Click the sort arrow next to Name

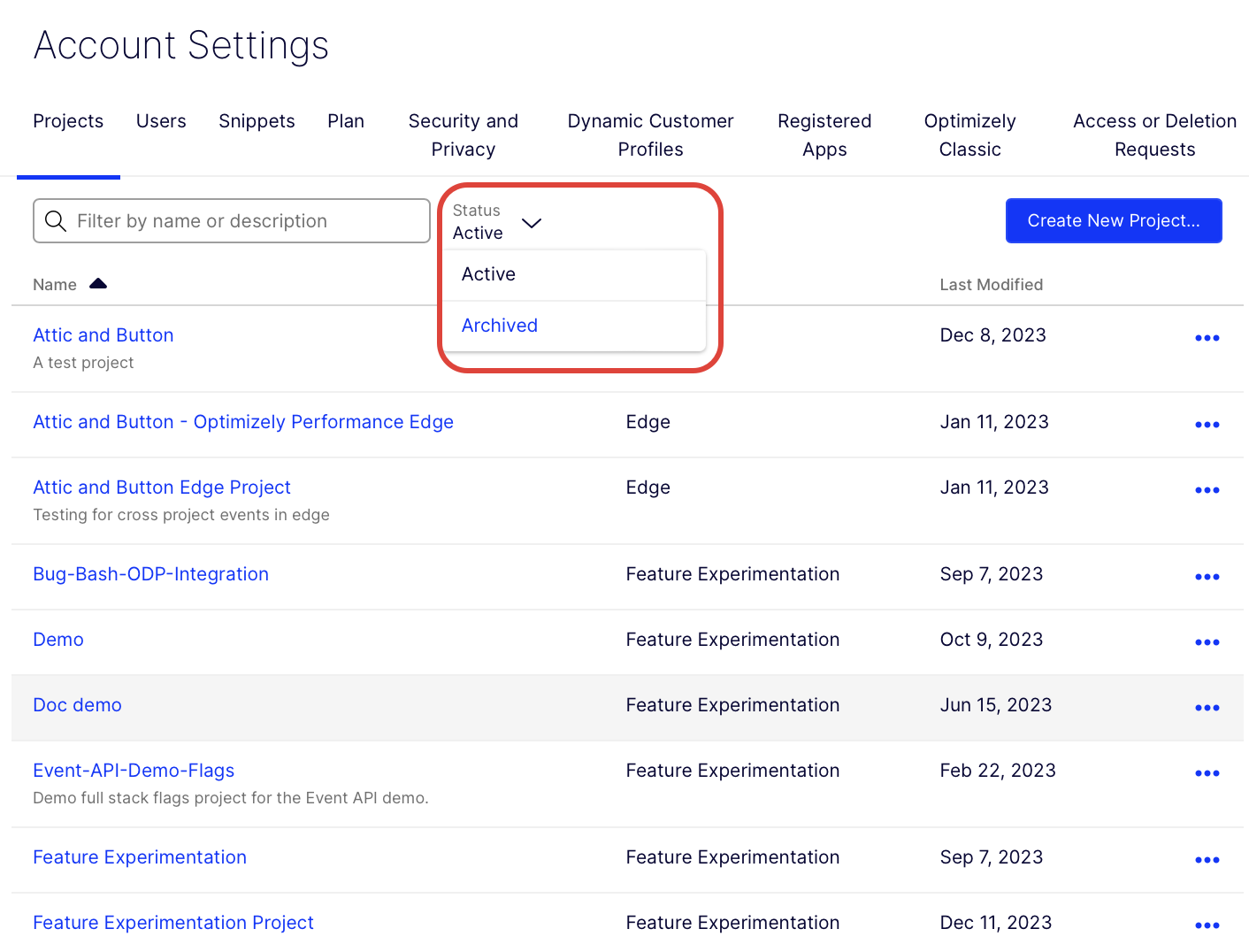click(x=98, y=283)
